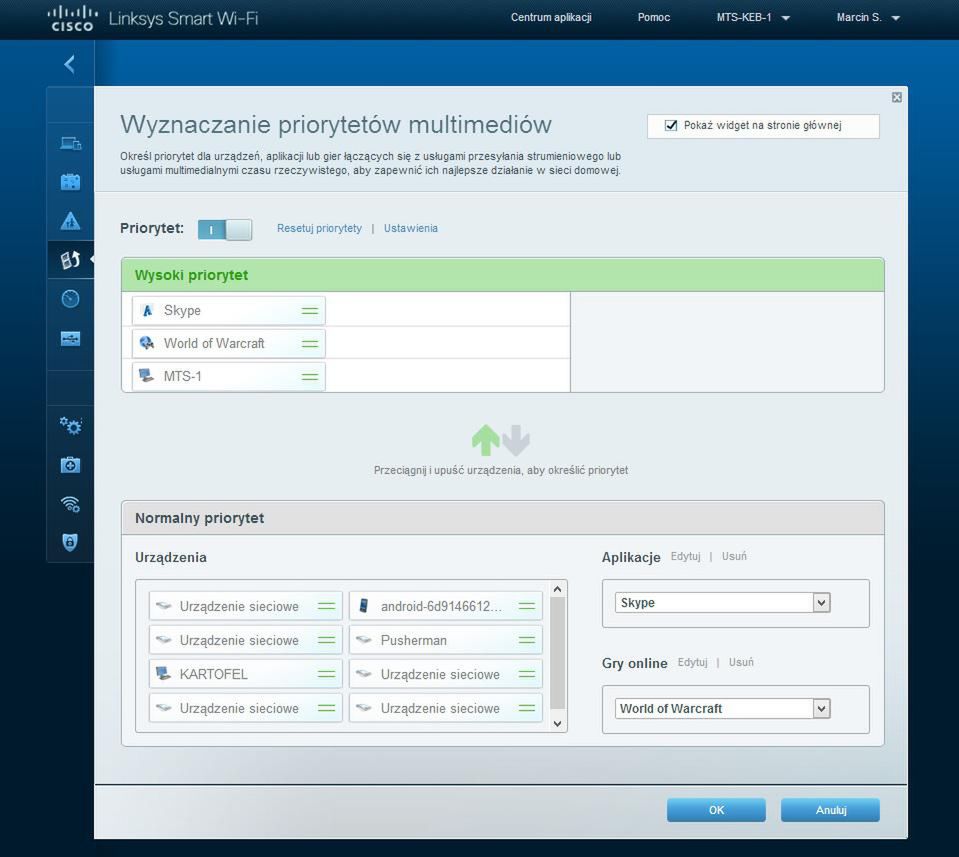Select the media prioritization sidebar icon

70,259
